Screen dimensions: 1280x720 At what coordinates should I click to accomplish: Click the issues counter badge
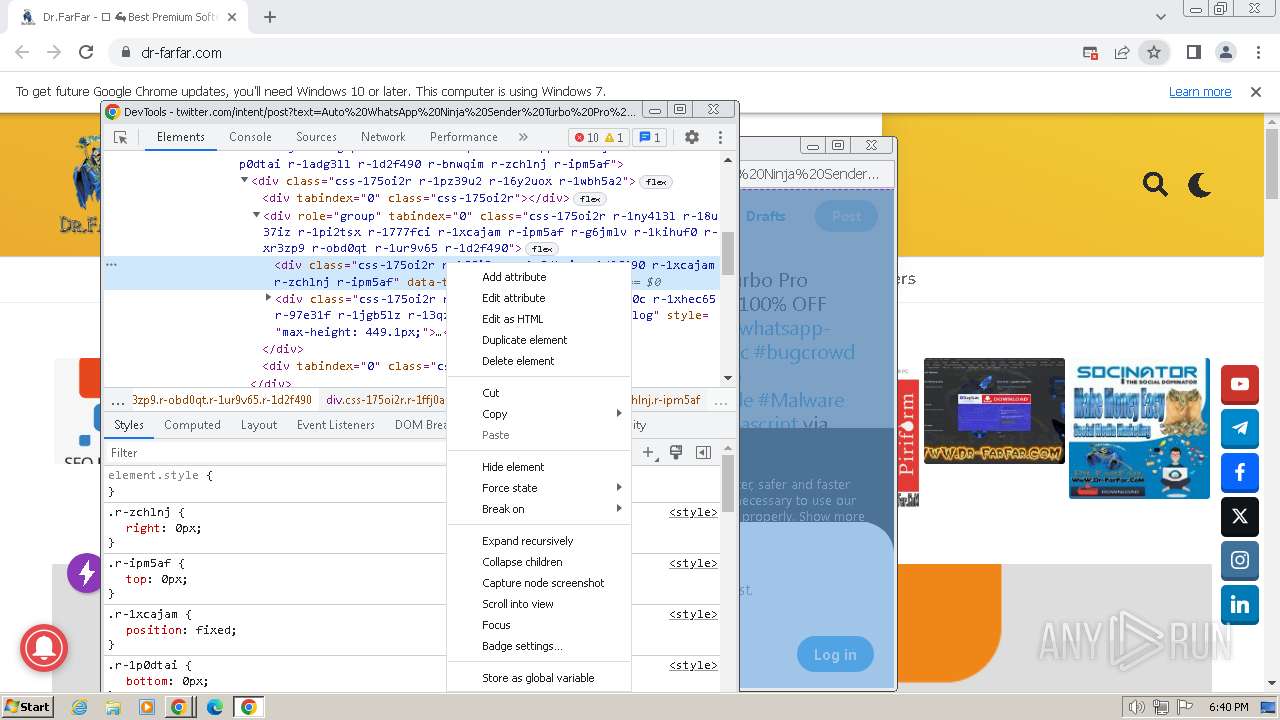pos(650,137)
